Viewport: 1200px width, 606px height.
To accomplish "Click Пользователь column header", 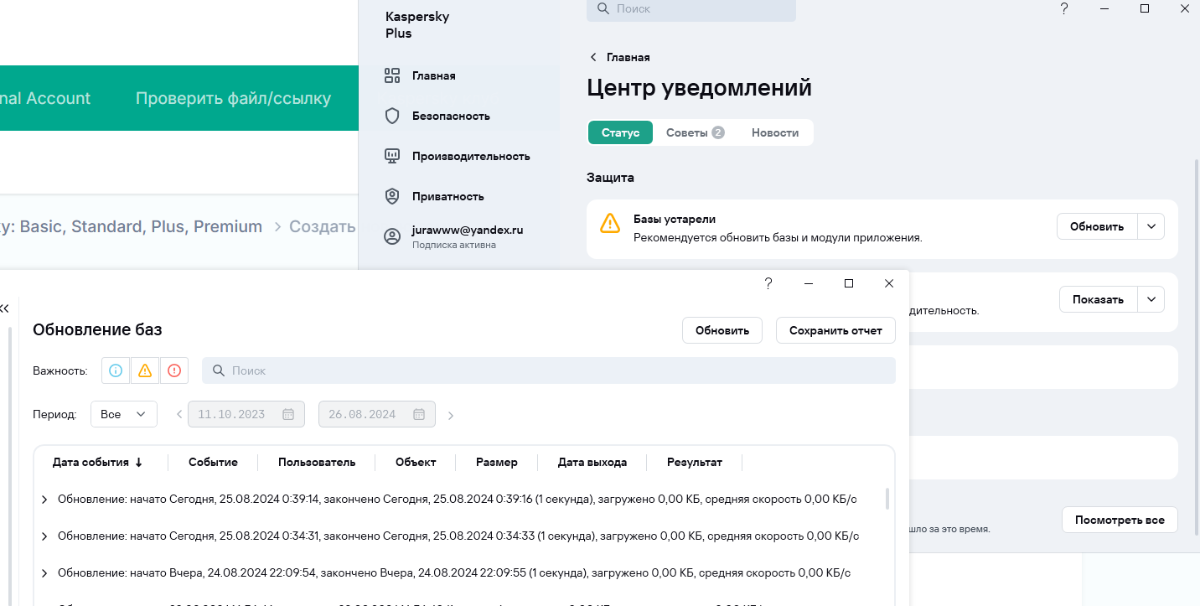I will pos(317,463).
